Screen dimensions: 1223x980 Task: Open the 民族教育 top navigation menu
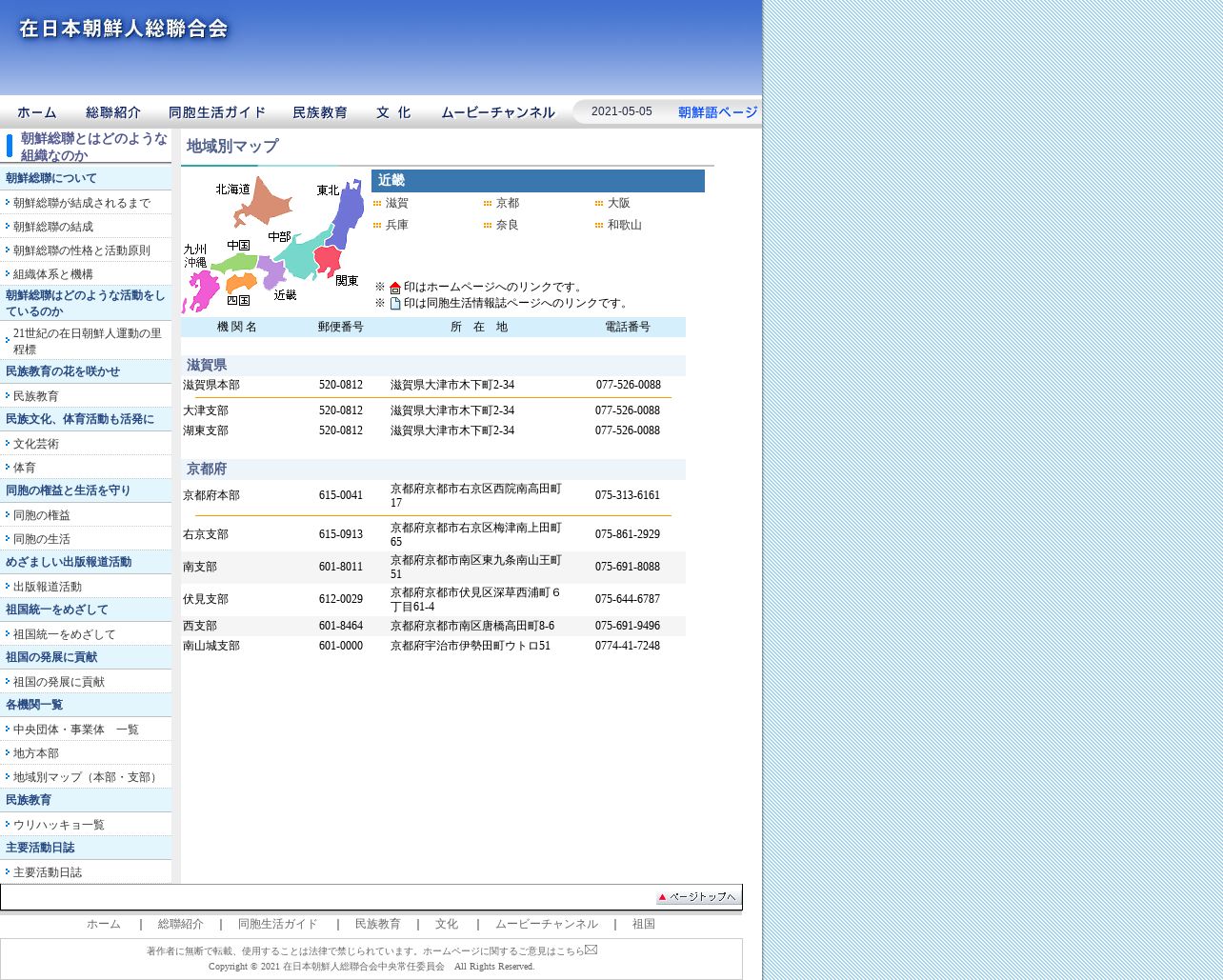320,112
